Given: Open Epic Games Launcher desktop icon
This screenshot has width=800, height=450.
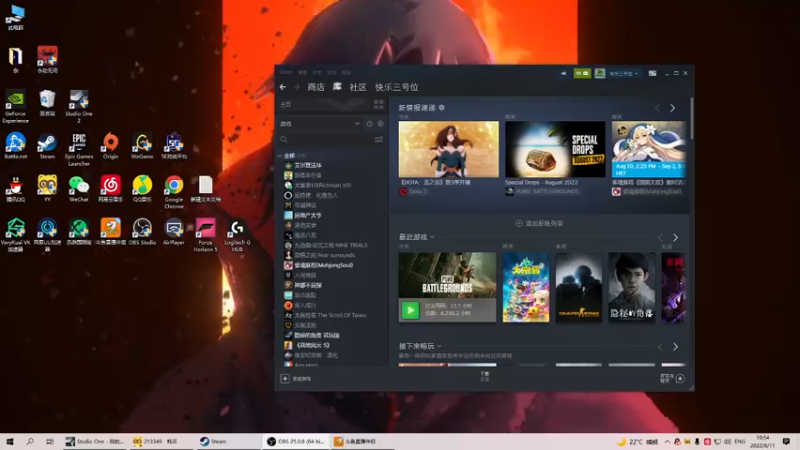Looking at the screenshot, I should point(79,149).
